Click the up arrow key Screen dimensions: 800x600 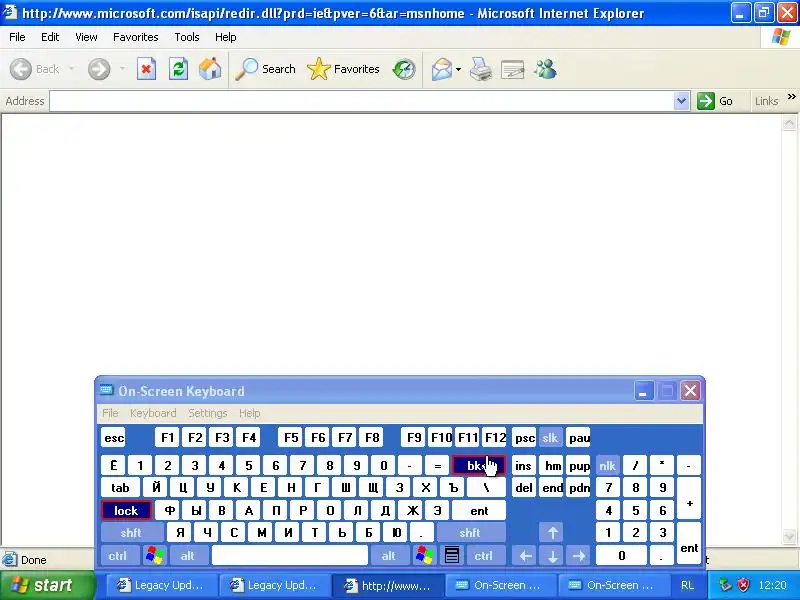click(x=553, y=533)
